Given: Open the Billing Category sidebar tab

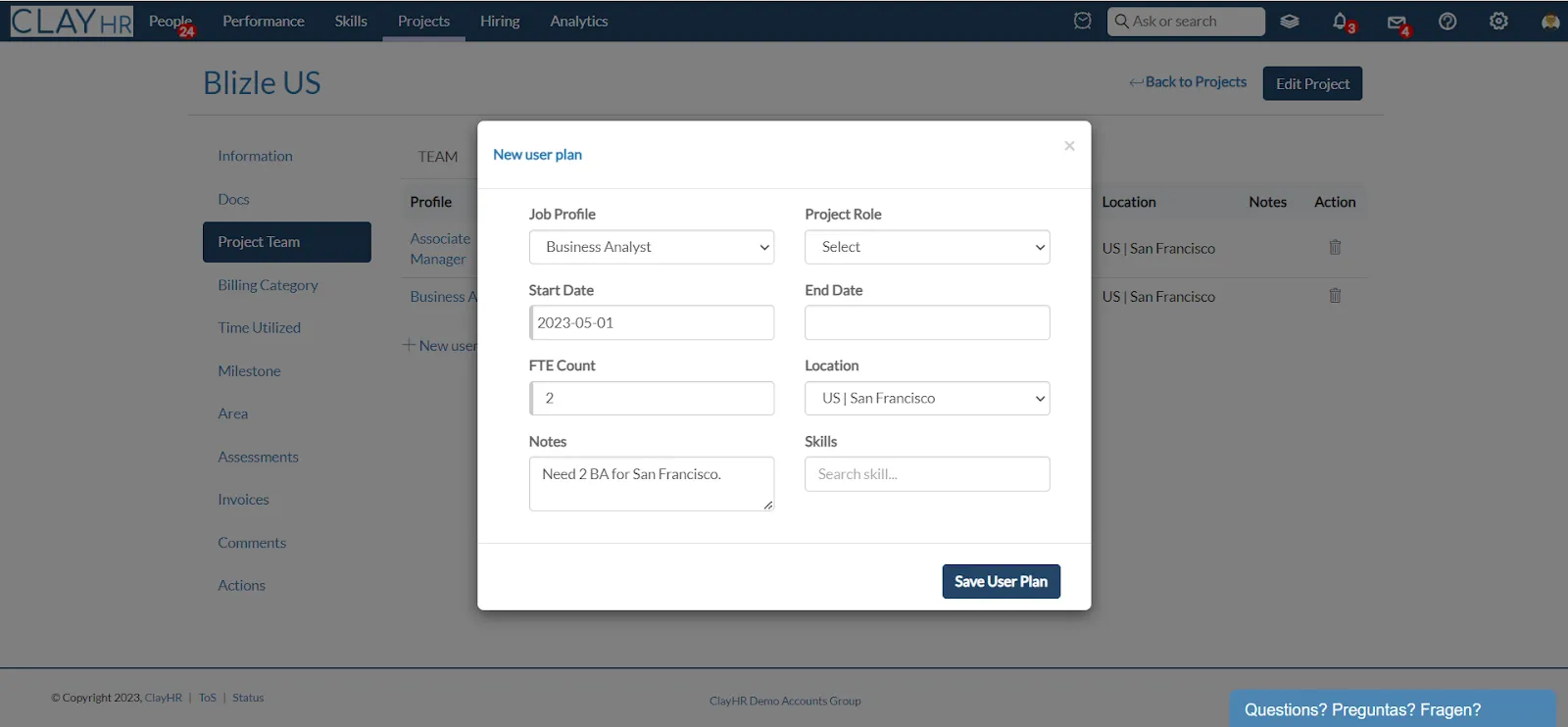Looking at the screenshot, I should click(x=268, y=285).
